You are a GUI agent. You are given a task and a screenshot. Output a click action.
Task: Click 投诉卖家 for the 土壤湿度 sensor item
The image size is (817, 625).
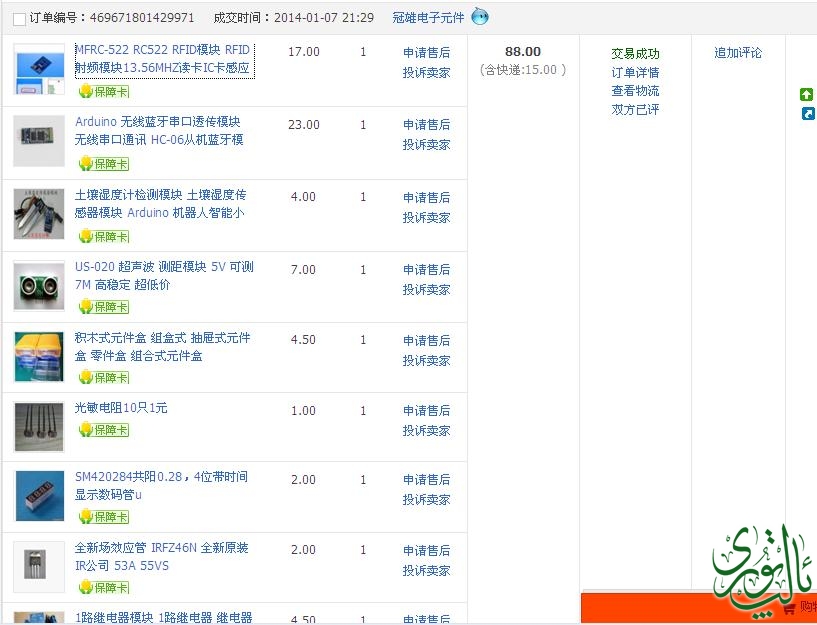click(426, 217)
